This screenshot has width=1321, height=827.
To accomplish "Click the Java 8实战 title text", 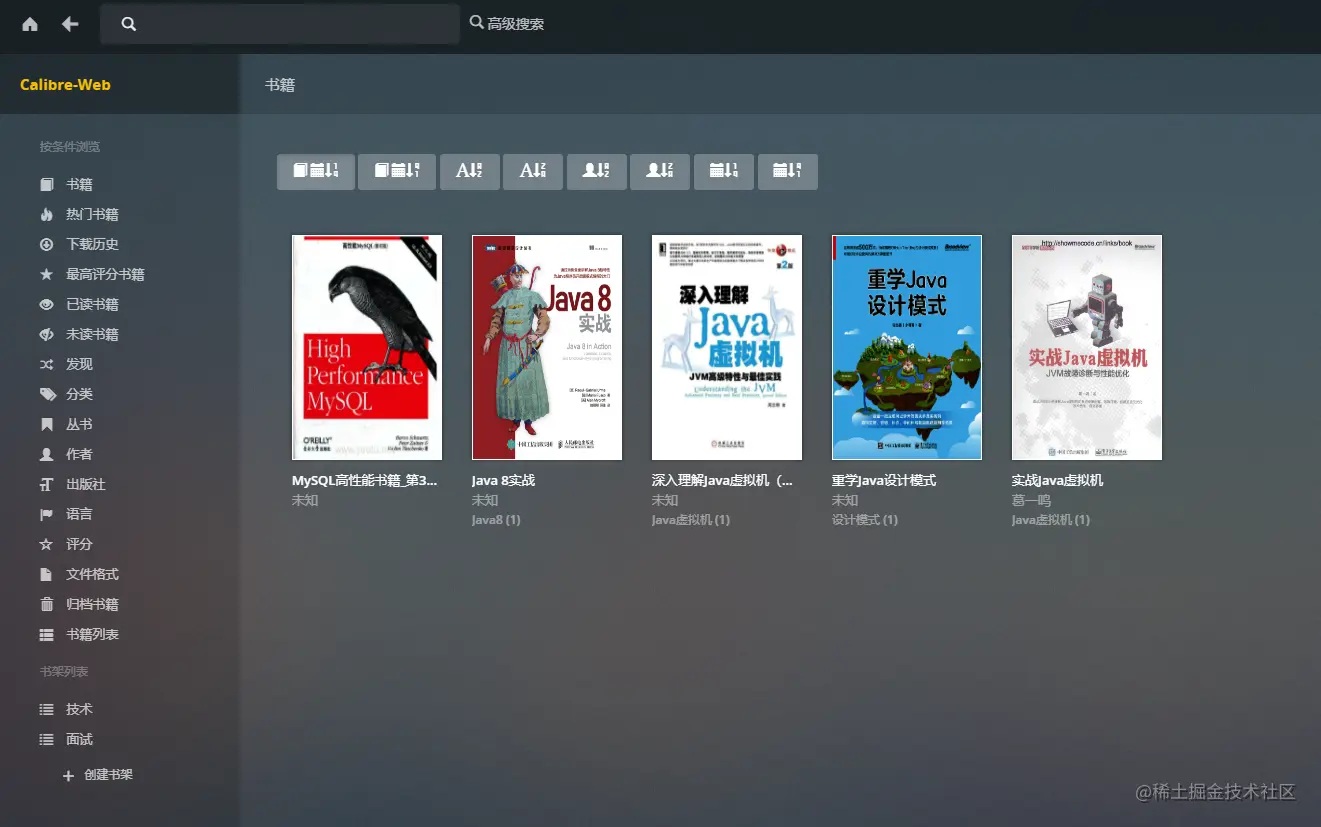I will [503, 480].
